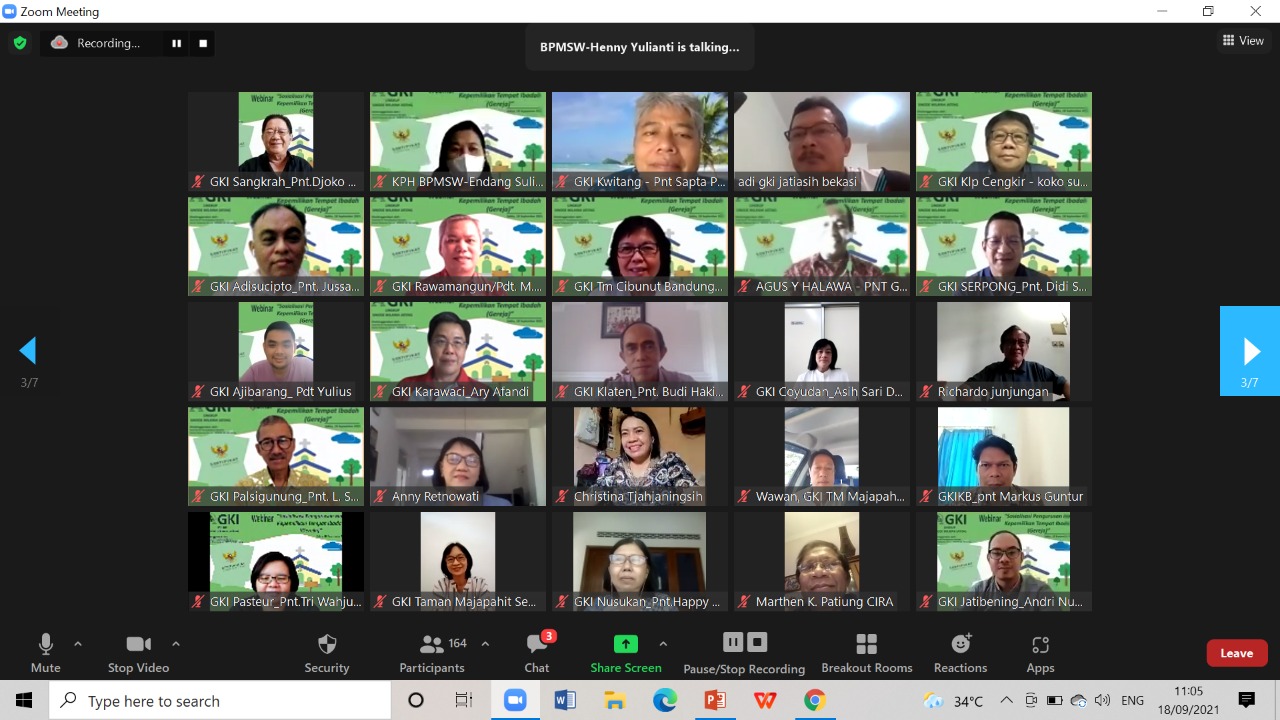Expand the Participants options arrow
The width and height of the screenshot is (1280, 720).
pyautogui.click(x=485, y=644)
